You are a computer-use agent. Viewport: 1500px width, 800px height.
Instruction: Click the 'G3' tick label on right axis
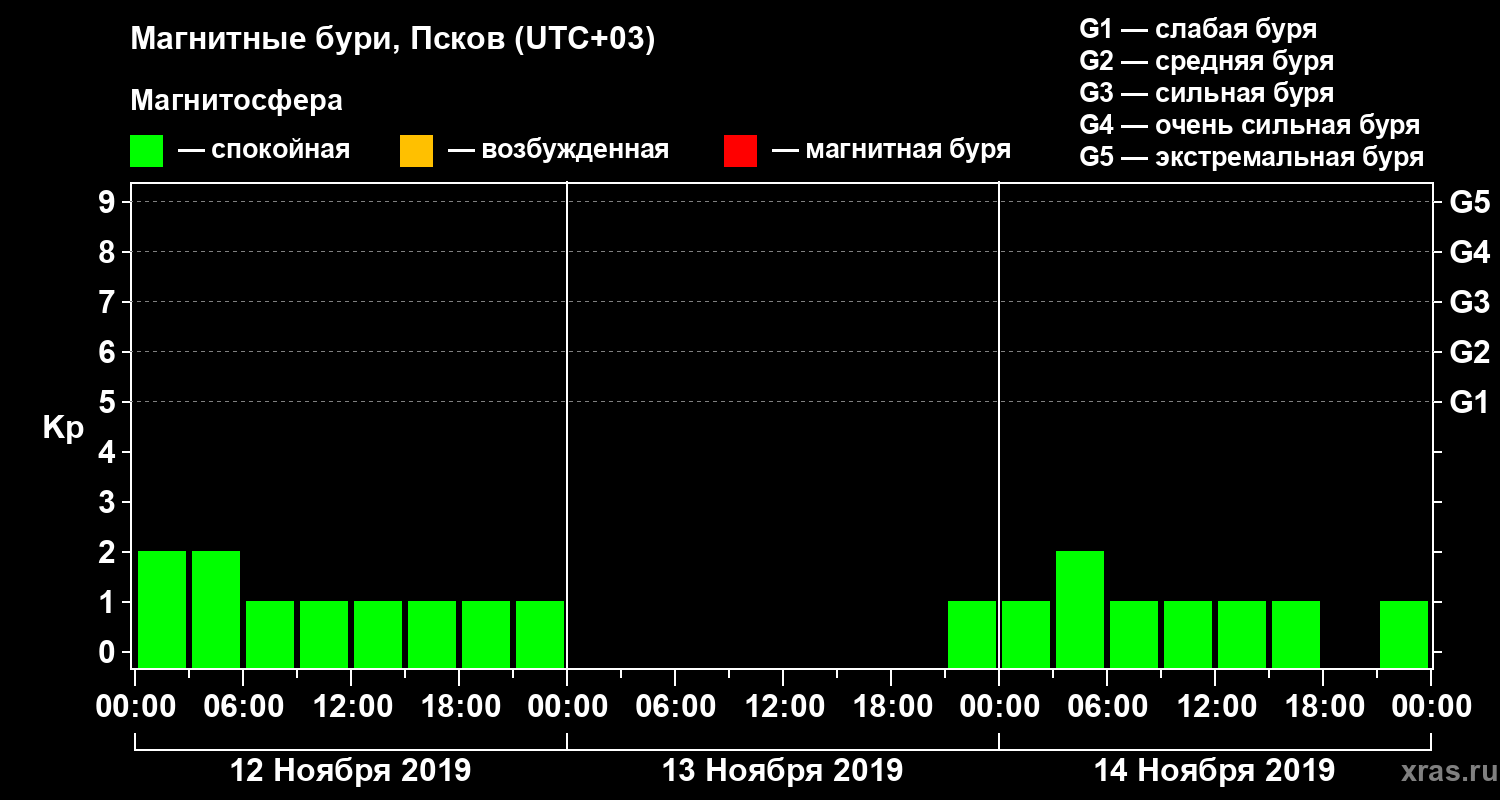point(1469,302)
